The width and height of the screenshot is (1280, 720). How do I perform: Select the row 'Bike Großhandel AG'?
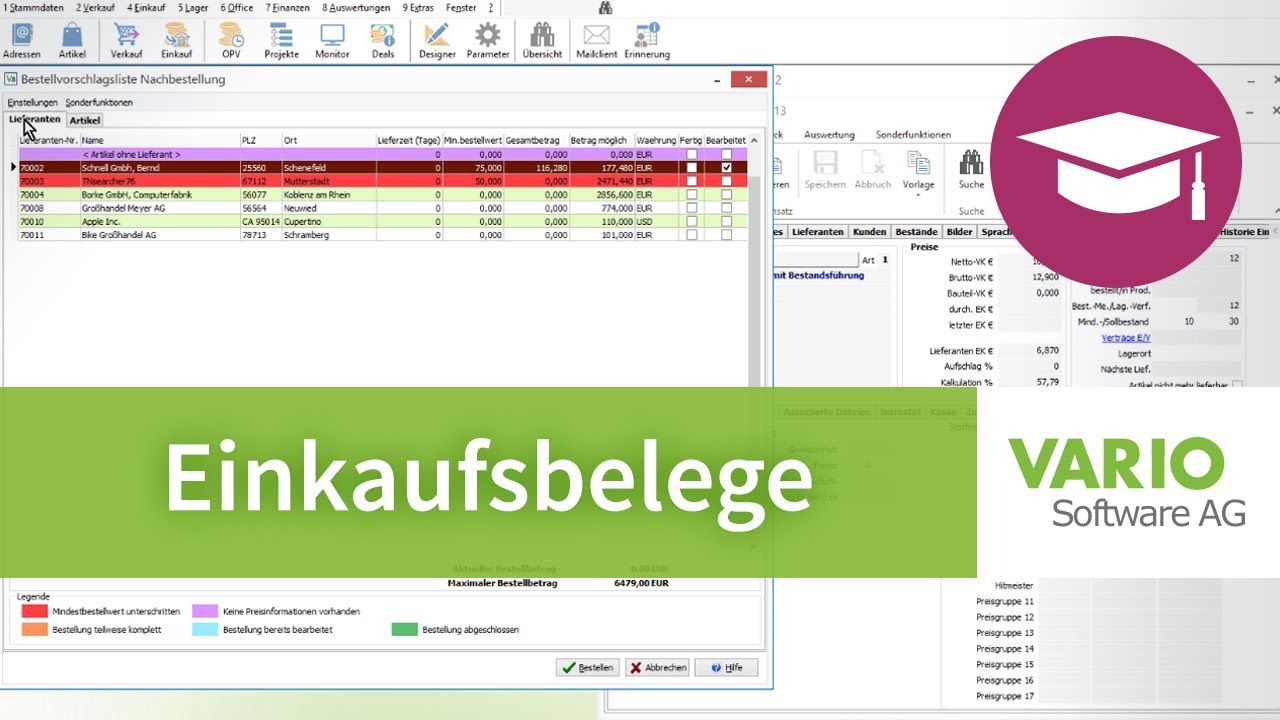click(383, 235)
